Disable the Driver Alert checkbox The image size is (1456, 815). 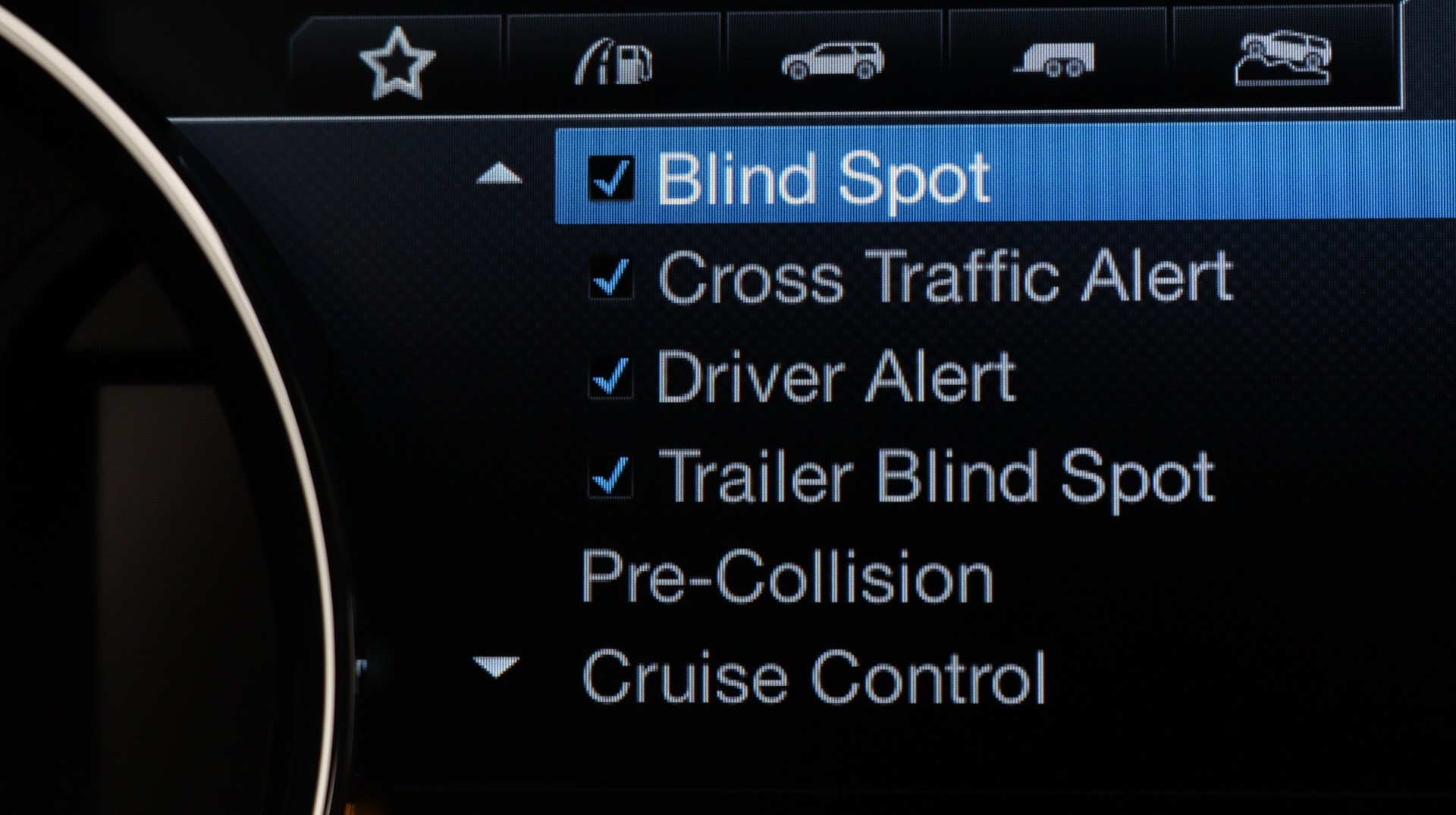pyautogui.click(x=611, y=377)
